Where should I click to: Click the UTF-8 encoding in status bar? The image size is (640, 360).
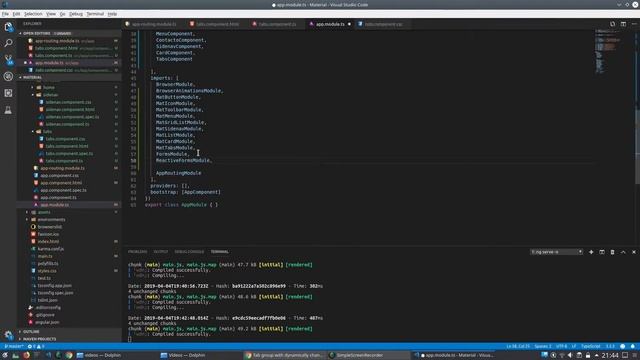[x=562, y=347]
